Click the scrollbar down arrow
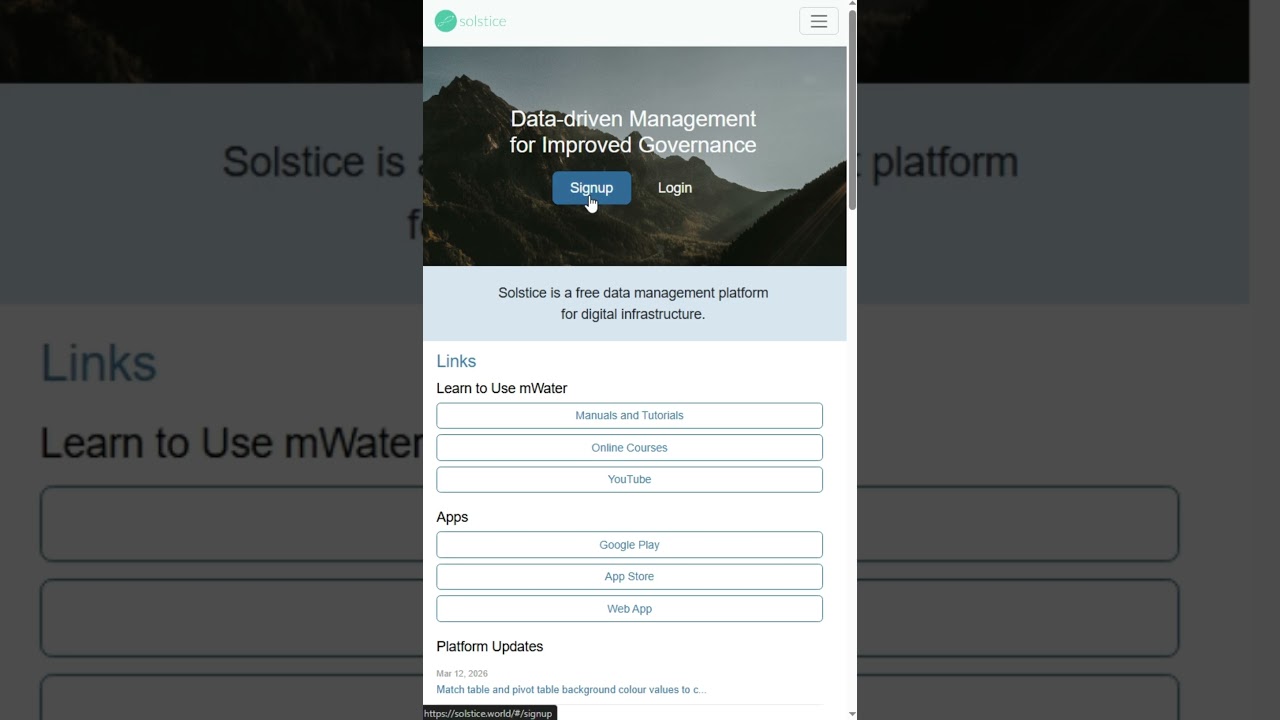Image resolution: width=1280 pixels, height=720 pixels. (x=852, y=714)
